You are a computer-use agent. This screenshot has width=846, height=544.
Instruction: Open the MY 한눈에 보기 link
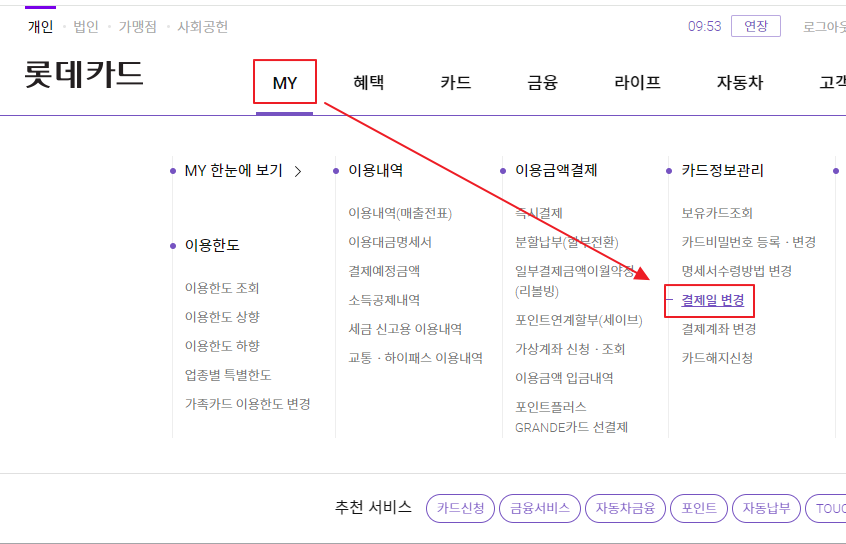pyautogui.click(x=234, y=171)
